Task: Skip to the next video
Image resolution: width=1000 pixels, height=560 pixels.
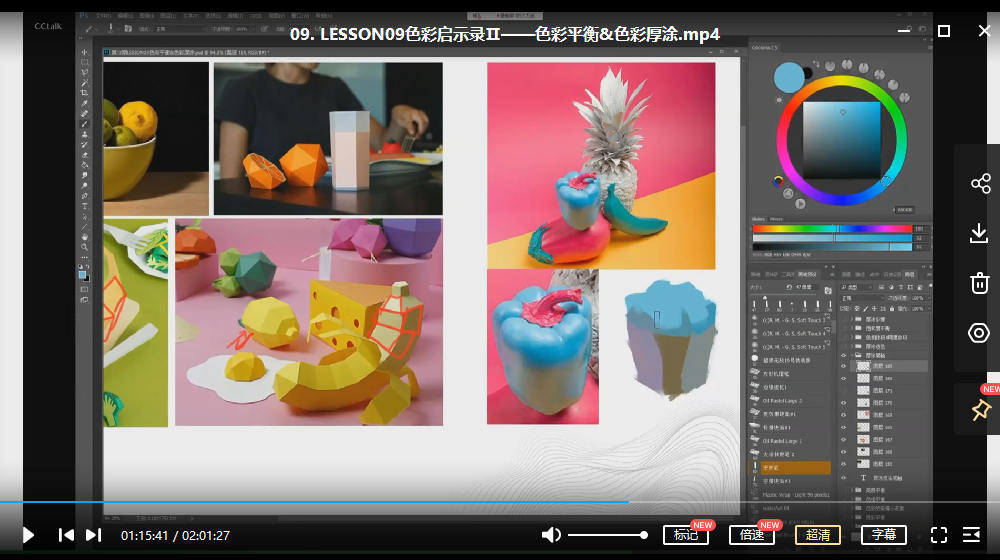Action: click(93, 535)
